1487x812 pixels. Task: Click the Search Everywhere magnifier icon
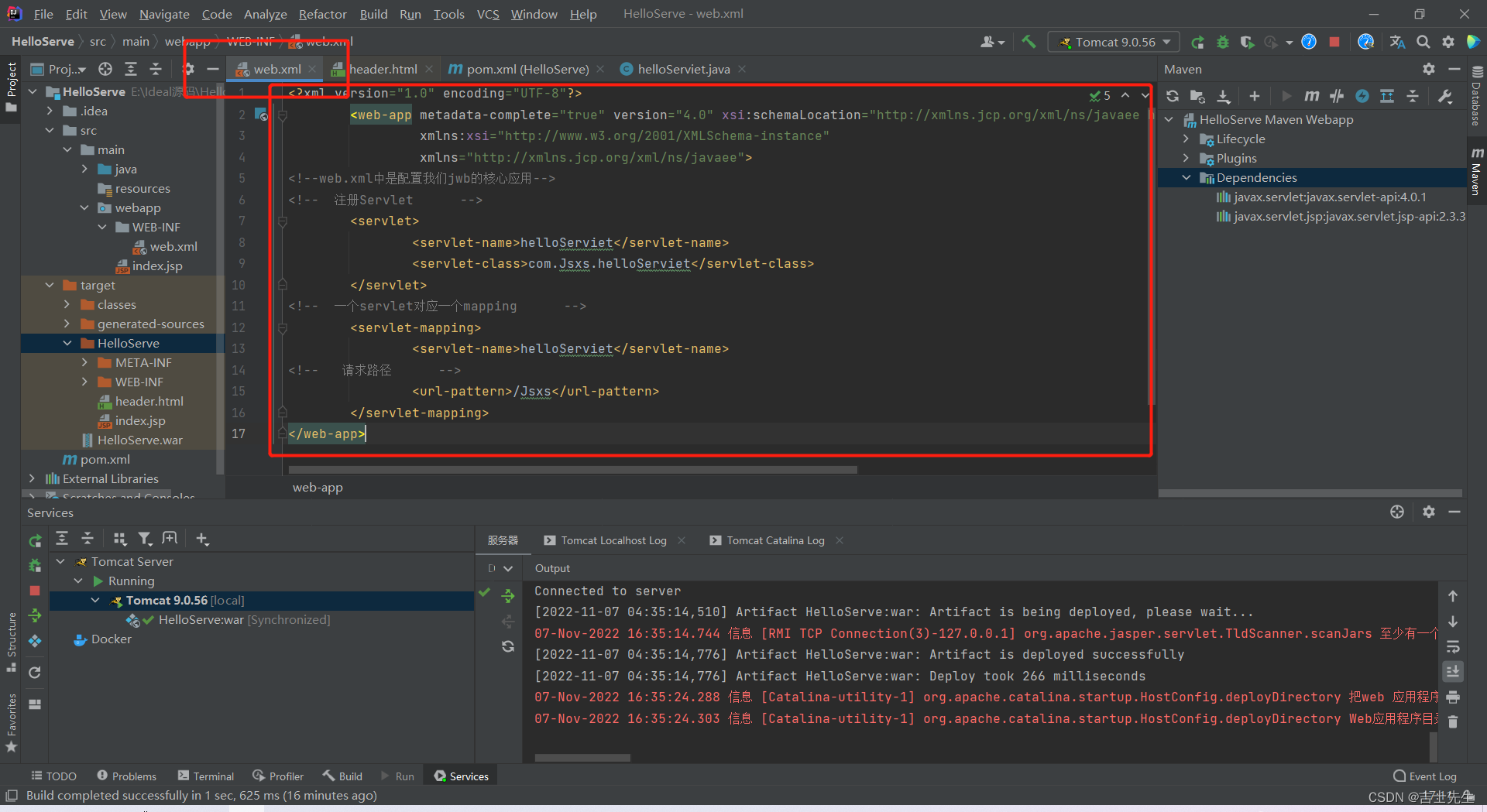1423,42
